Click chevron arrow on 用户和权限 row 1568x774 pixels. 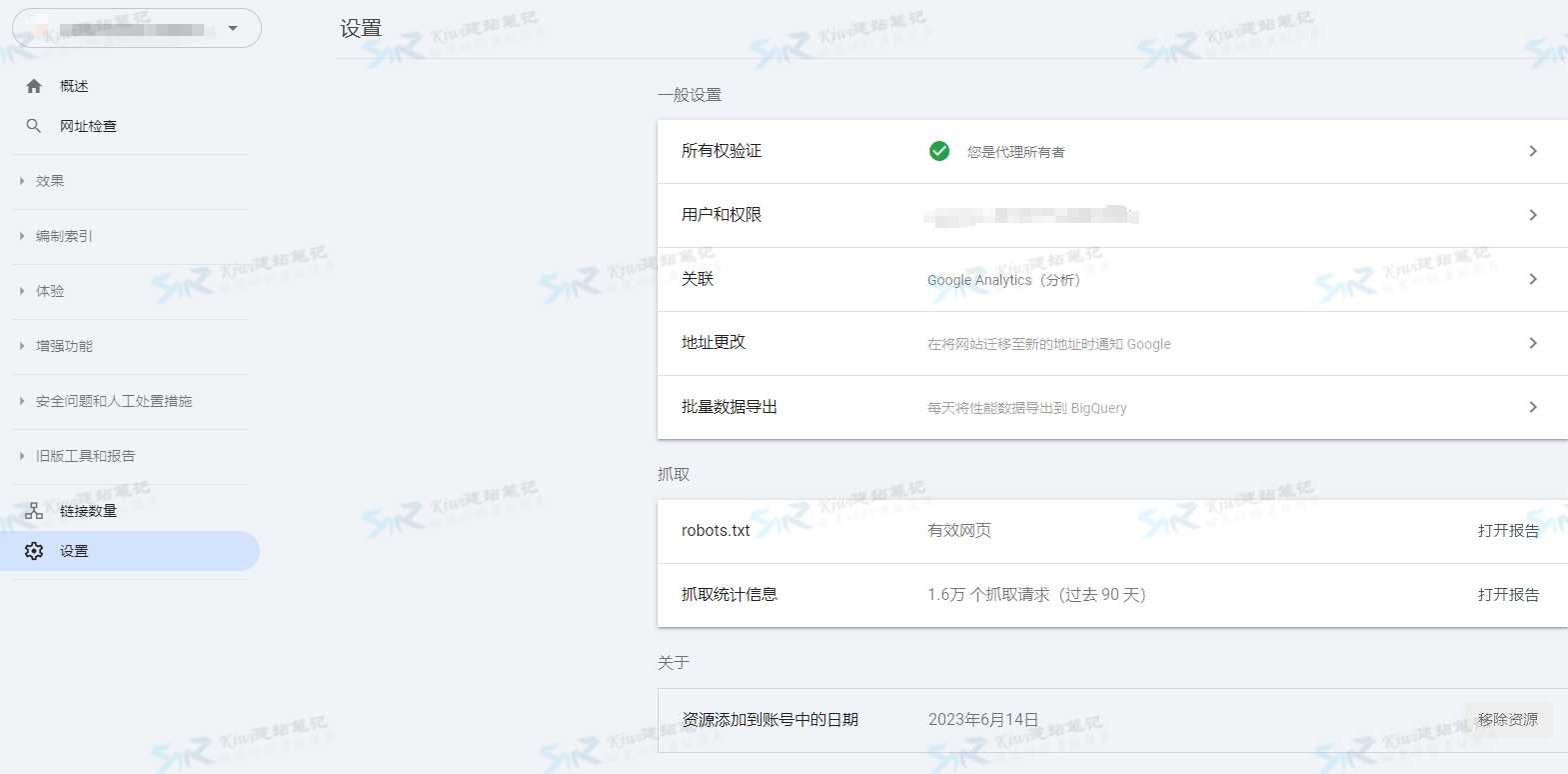[1532, 215]
